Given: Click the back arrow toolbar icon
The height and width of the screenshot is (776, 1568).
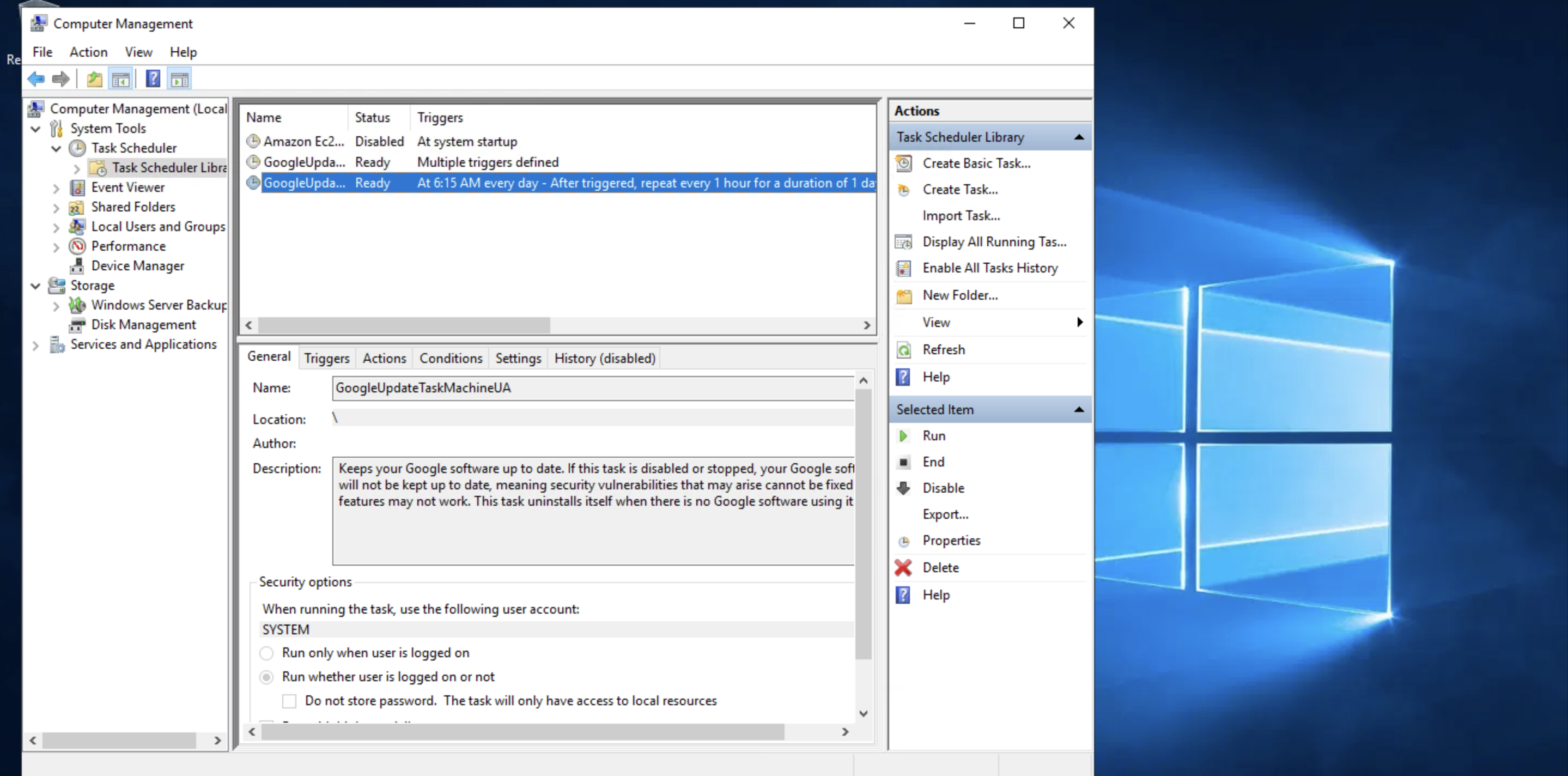Looking at the screenshot, I should pyautogui.click(x=37, y=78).
